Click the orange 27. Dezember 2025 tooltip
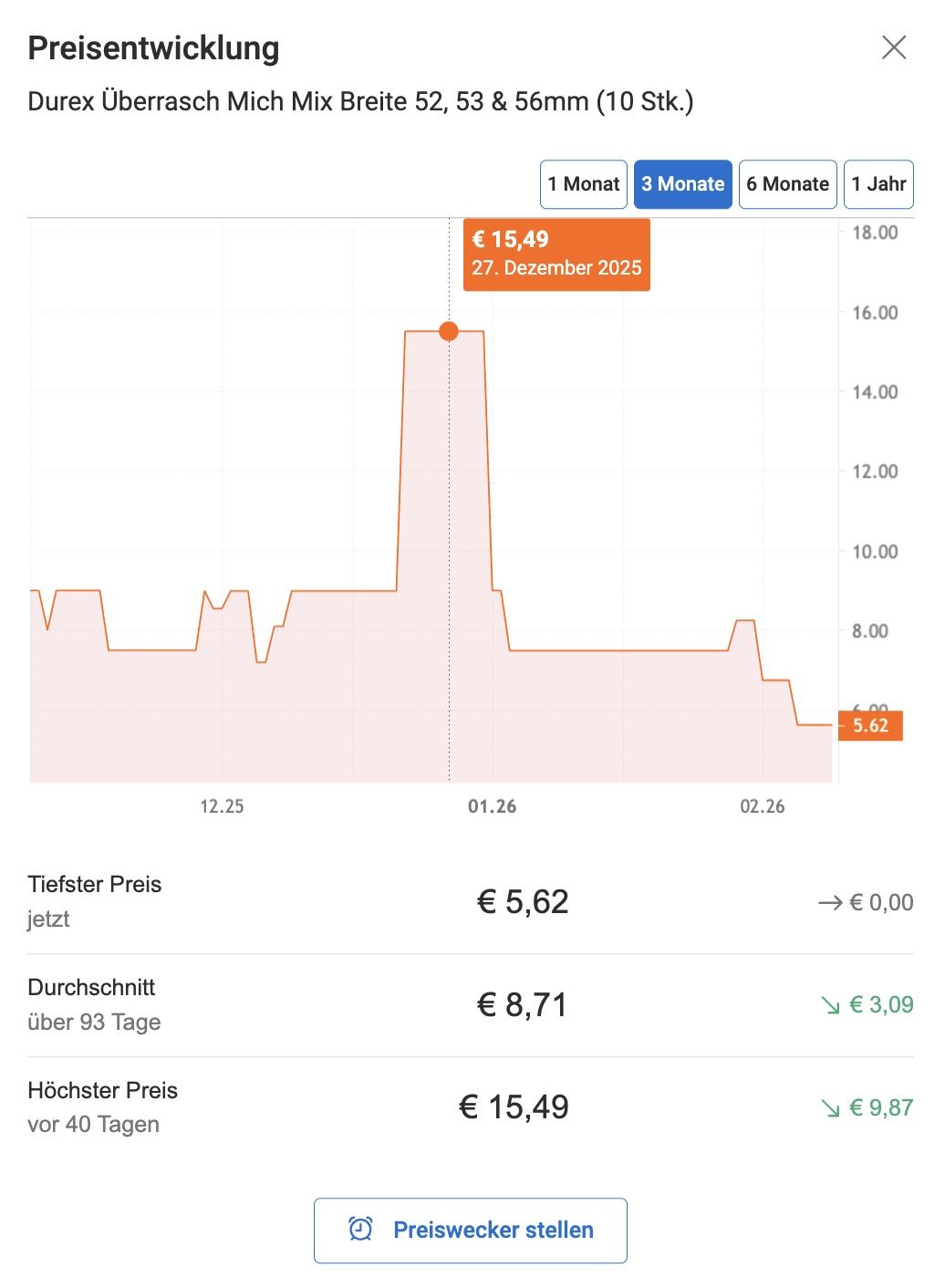The image size is (945, 1288). tap(556, 254)
